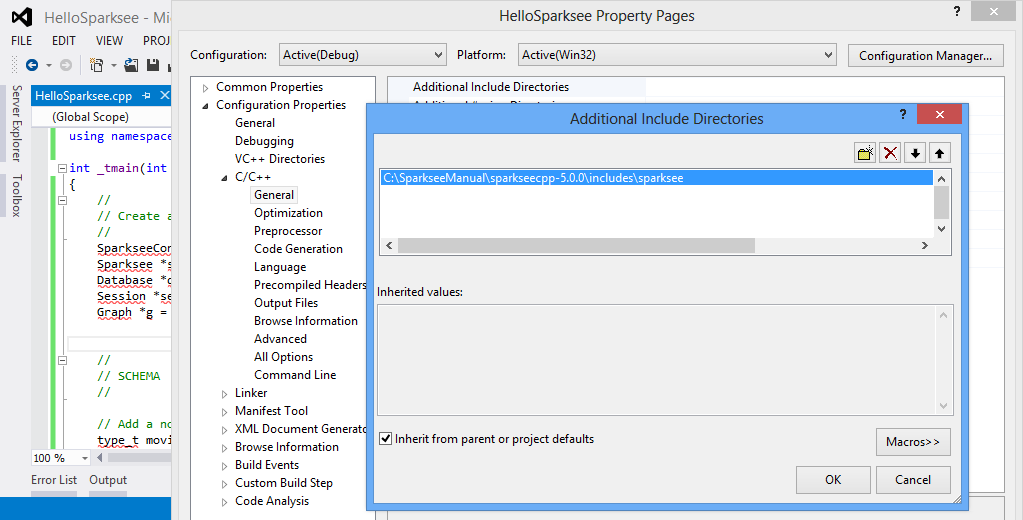Select Debugging in the property tree
The width and height of the screenshot is (1023, 520).
[264, 141]
